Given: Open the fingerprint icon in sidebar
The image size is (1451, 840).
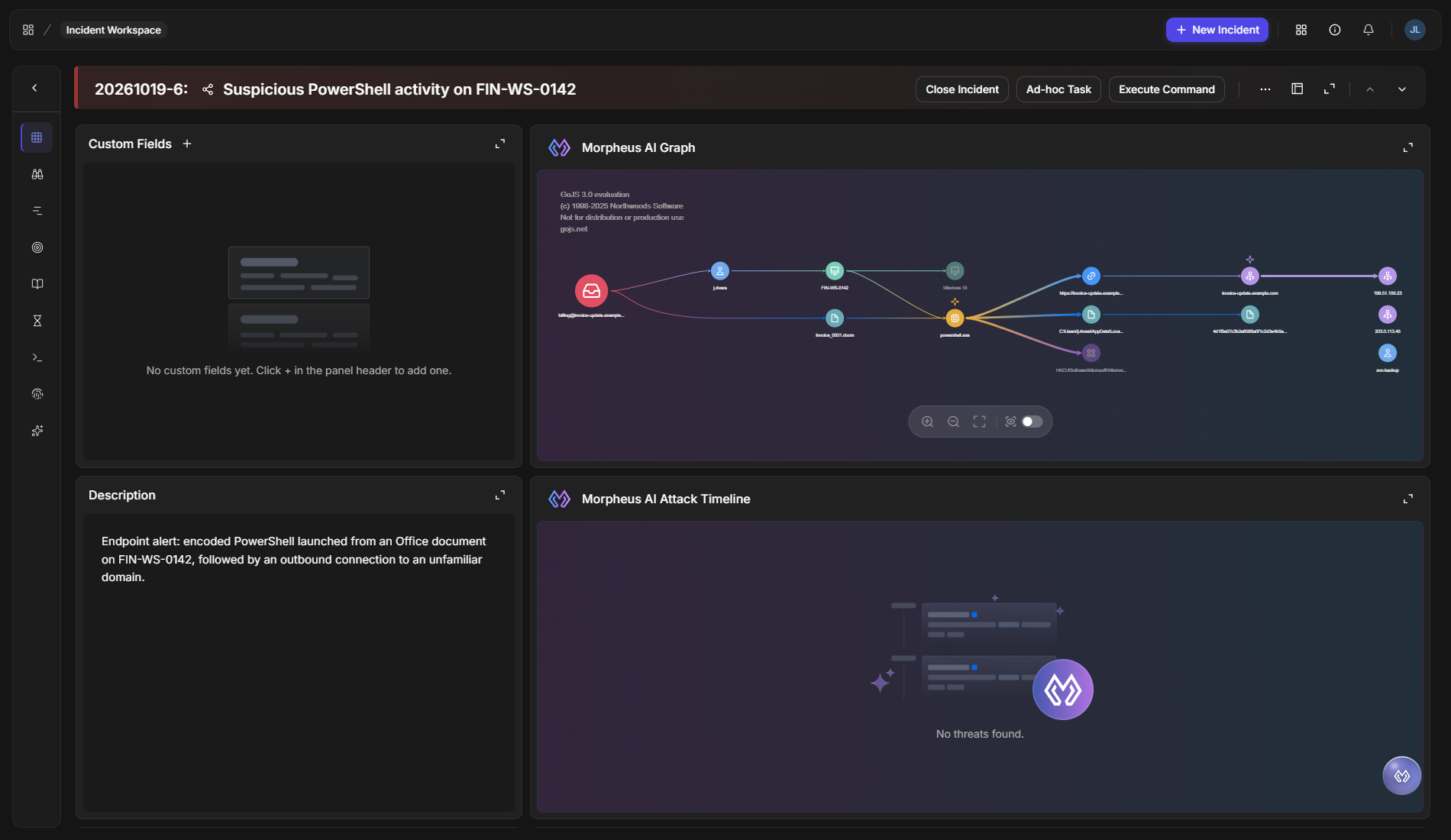Looking at the screenshot, I should [37, 394].
